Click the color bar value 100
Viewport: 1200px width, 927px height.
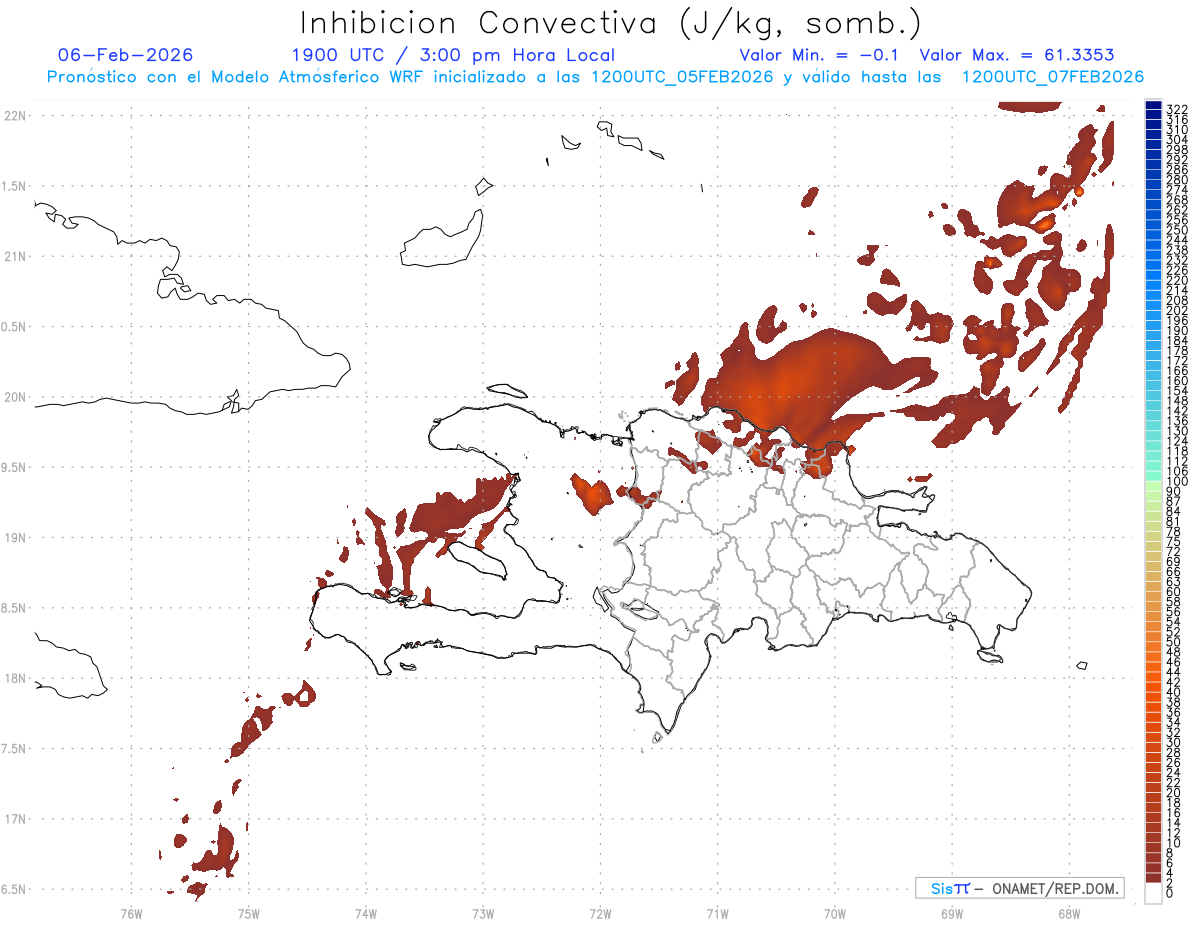coord(1177,481)
